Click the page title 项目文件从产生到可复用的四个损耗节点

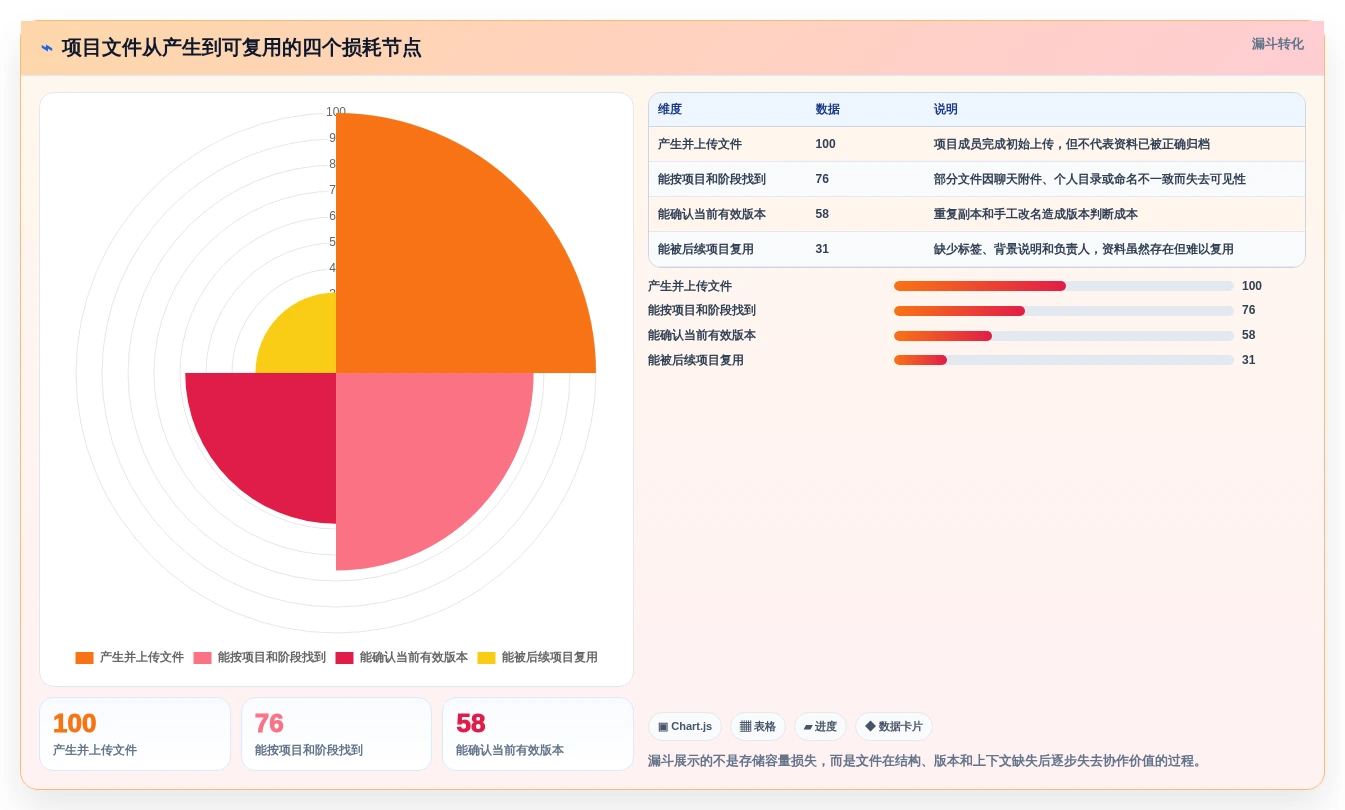pos(241,48)
